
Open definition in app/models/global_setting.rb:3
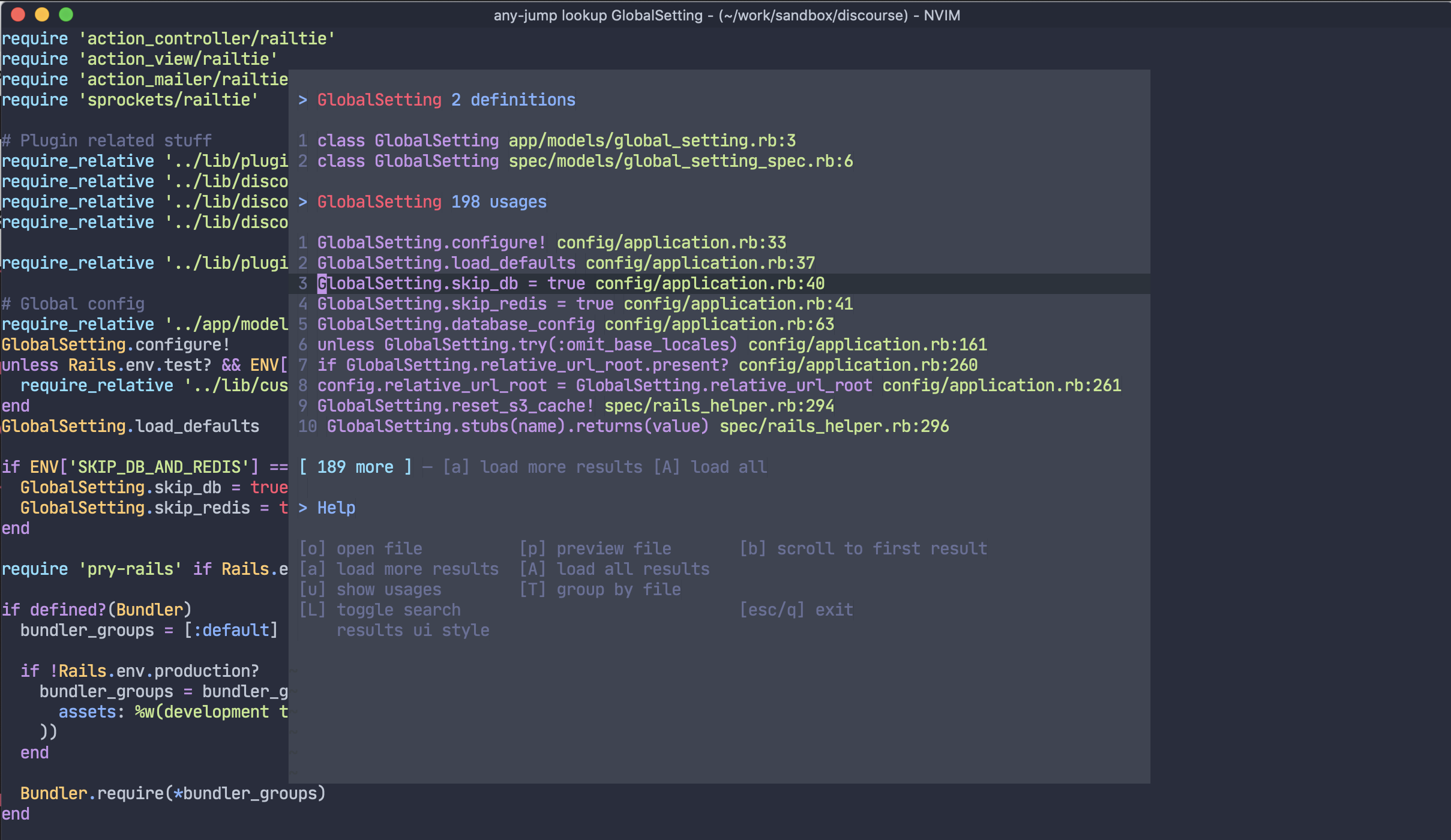click(652, 141)
